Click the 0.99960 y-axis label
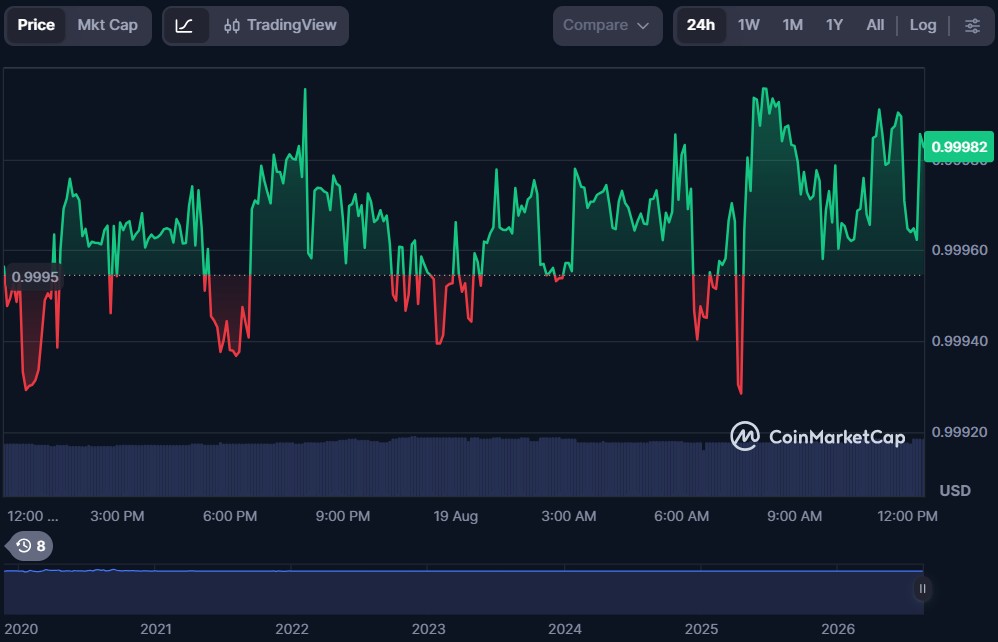This screenshot has height=642, width=998. coord(959,250)
